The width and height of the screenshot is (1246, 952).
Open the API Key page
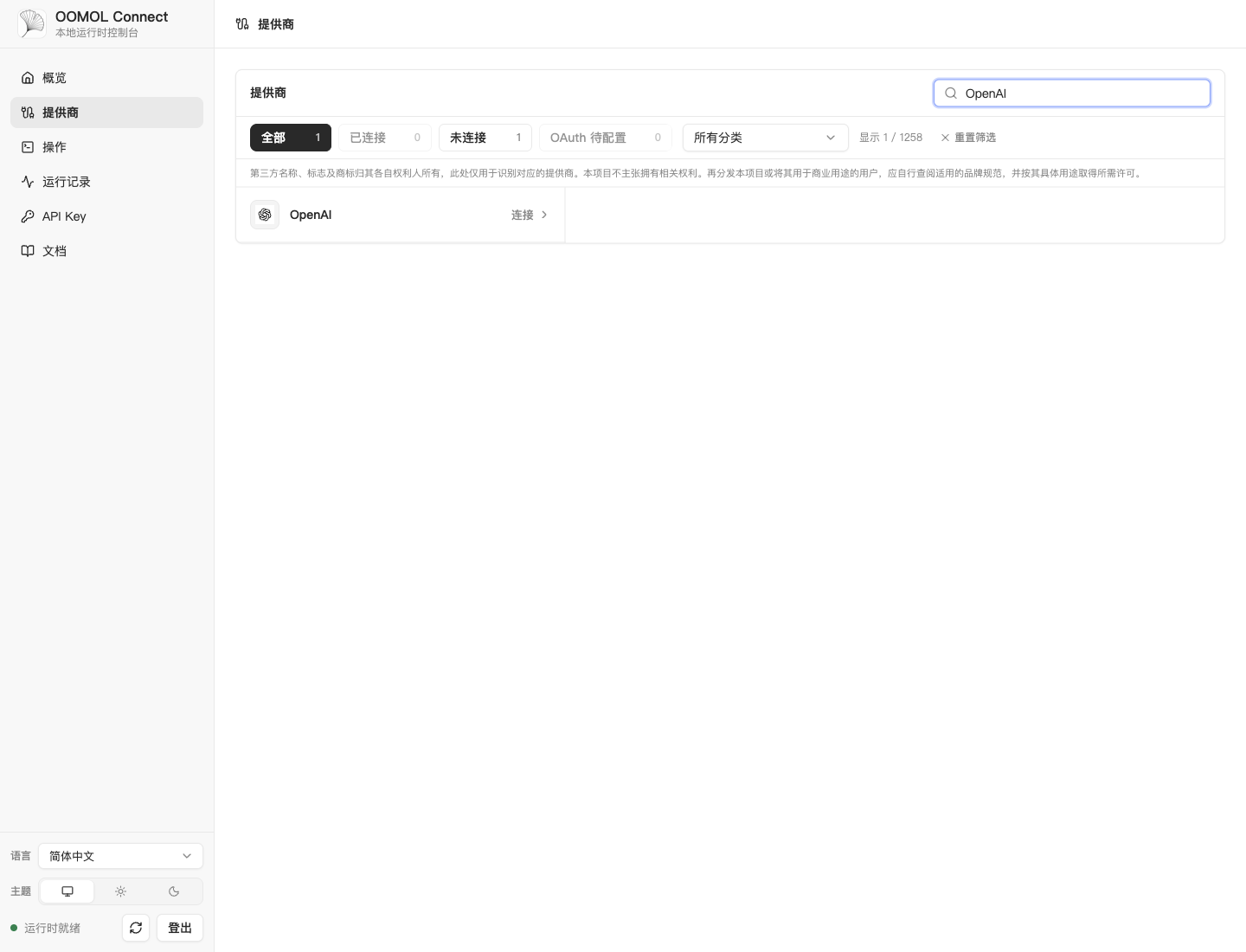click(106, 216)
